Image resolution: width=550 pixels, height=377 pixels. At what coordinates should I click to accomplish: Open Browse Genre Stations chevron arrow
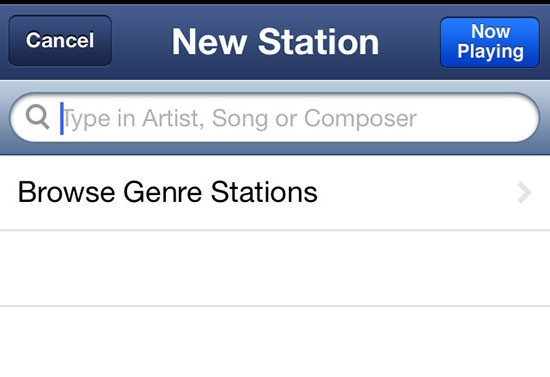click(x=524, y=193)
